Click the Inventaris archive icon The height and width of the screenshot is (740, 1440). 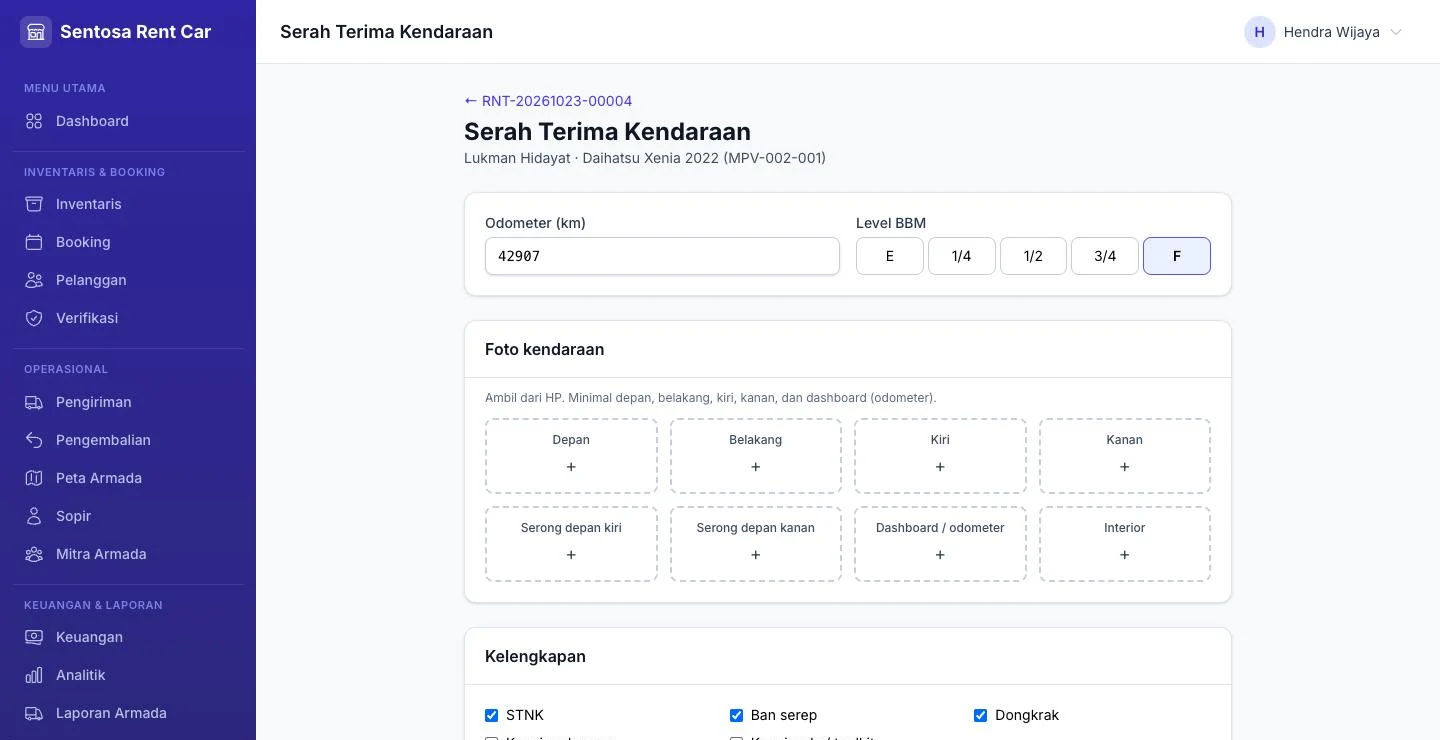34,204
